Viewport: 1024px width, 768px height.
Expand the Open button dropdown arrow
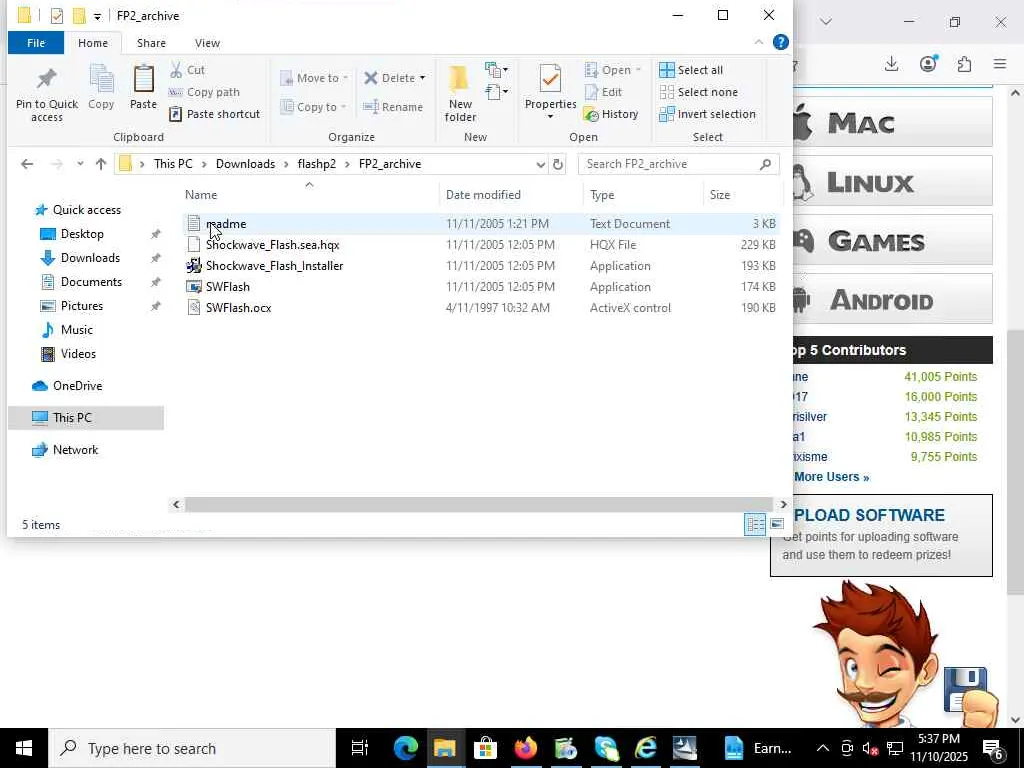coord(638,70)
